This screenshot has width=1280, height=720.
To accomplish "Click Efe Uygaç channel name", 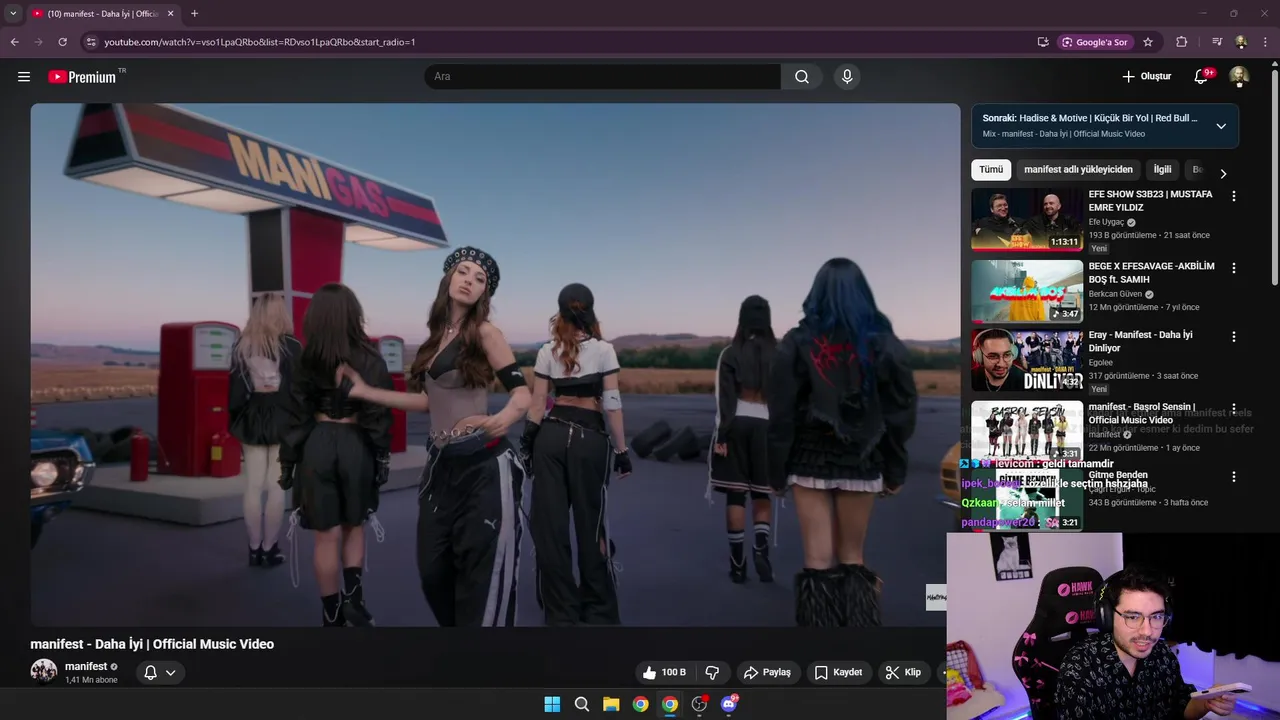I will [x=1106, y=222].
